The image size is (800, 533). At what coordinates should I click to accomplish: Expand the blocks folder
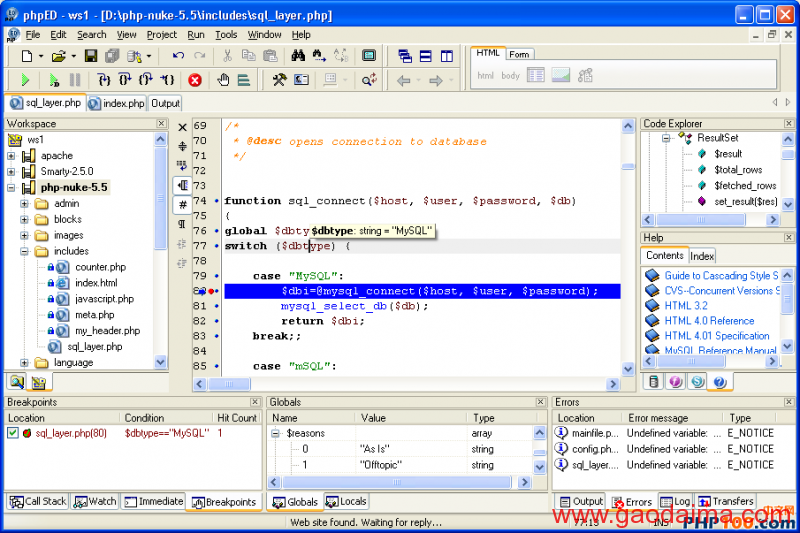[24, 219]
